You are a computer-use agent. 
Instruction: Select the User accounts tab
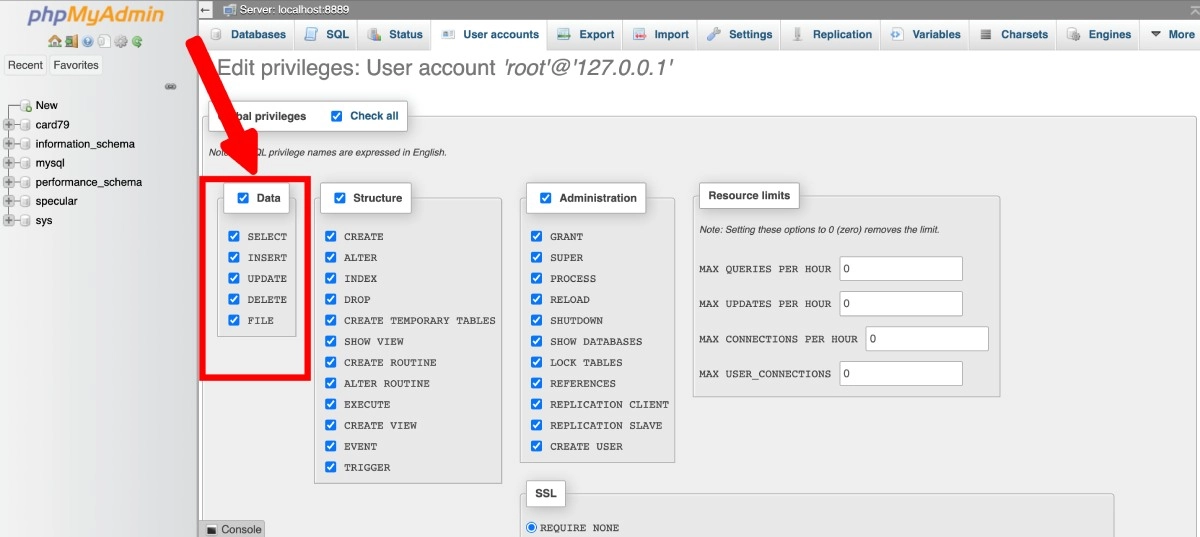[490, 34]
